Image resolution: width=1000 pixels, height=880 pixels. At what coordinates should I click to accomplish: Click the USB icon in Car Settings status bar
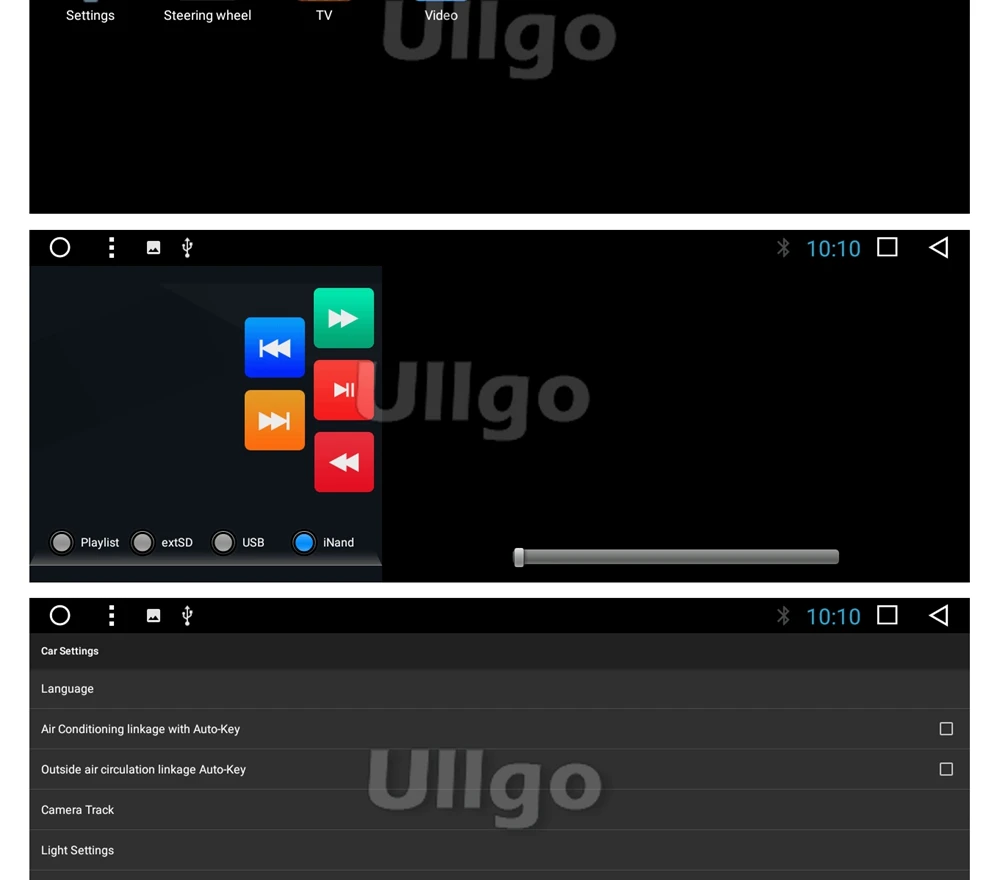187,615
